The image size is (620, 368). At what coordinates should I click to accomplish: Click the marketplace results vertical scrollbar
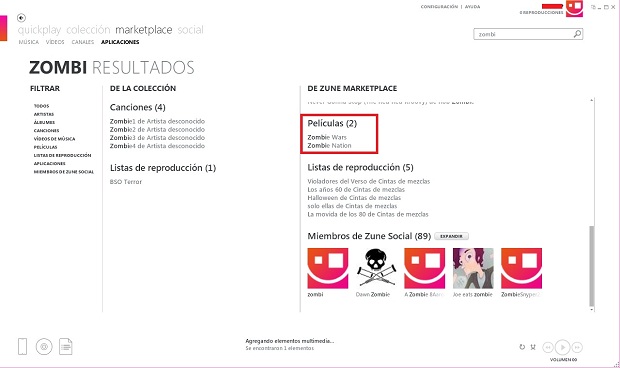click(x=592, y=205)
